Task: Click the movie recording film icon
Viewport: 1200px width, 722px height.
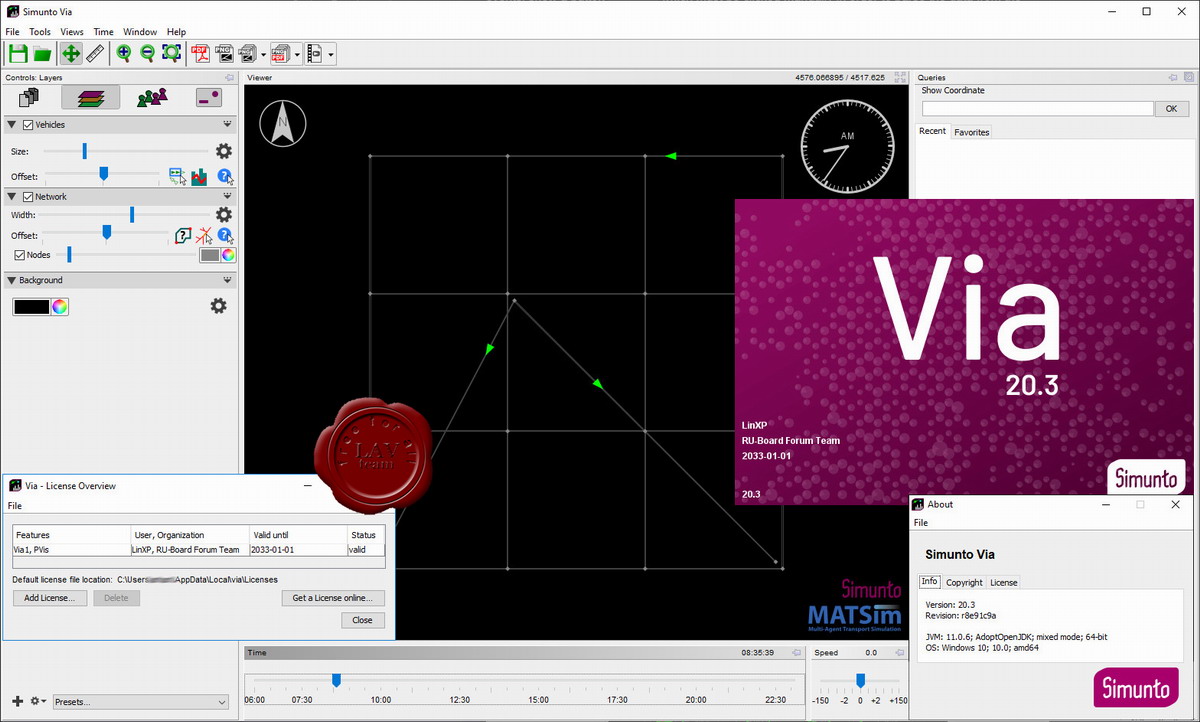Action: click(315, 54)
